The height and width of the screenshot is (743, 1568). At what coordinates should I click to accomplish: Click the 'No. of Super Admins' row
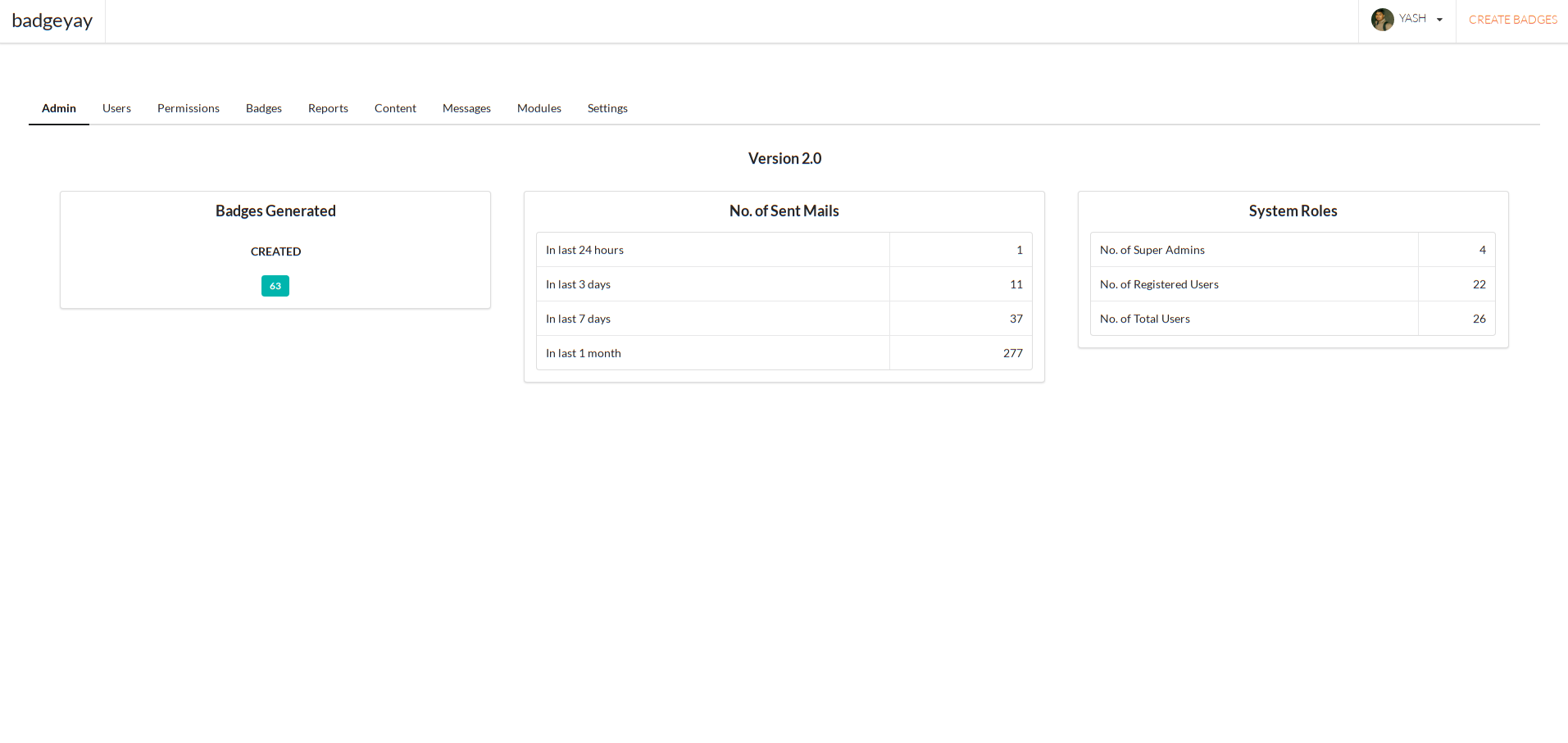(1293, 250)
